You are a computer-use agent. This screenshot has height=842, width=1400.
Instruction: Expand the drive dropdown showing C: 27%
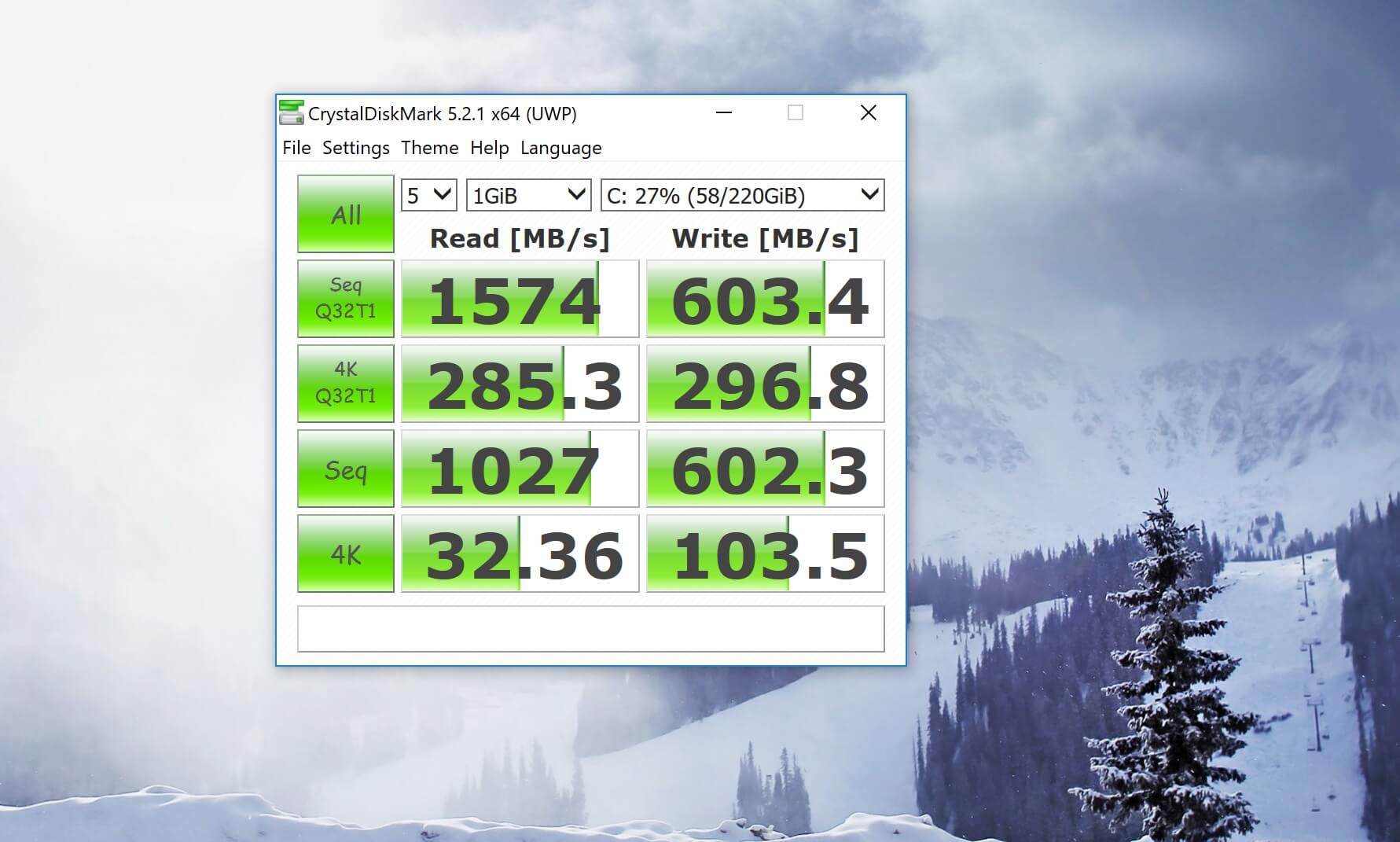(x=742, y=195)
